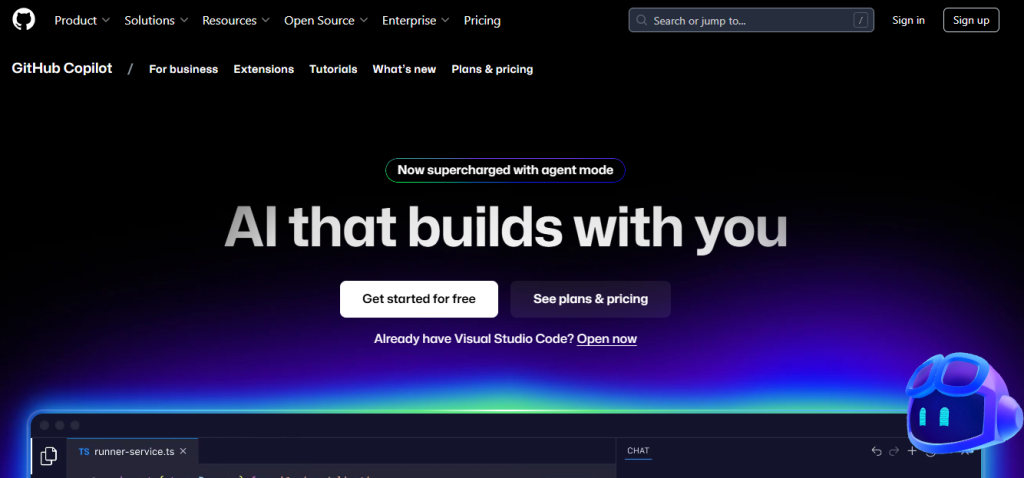1024x478 pixels.
Task: Select the magnifier icon in search
Action: click(x=642, y=20)
